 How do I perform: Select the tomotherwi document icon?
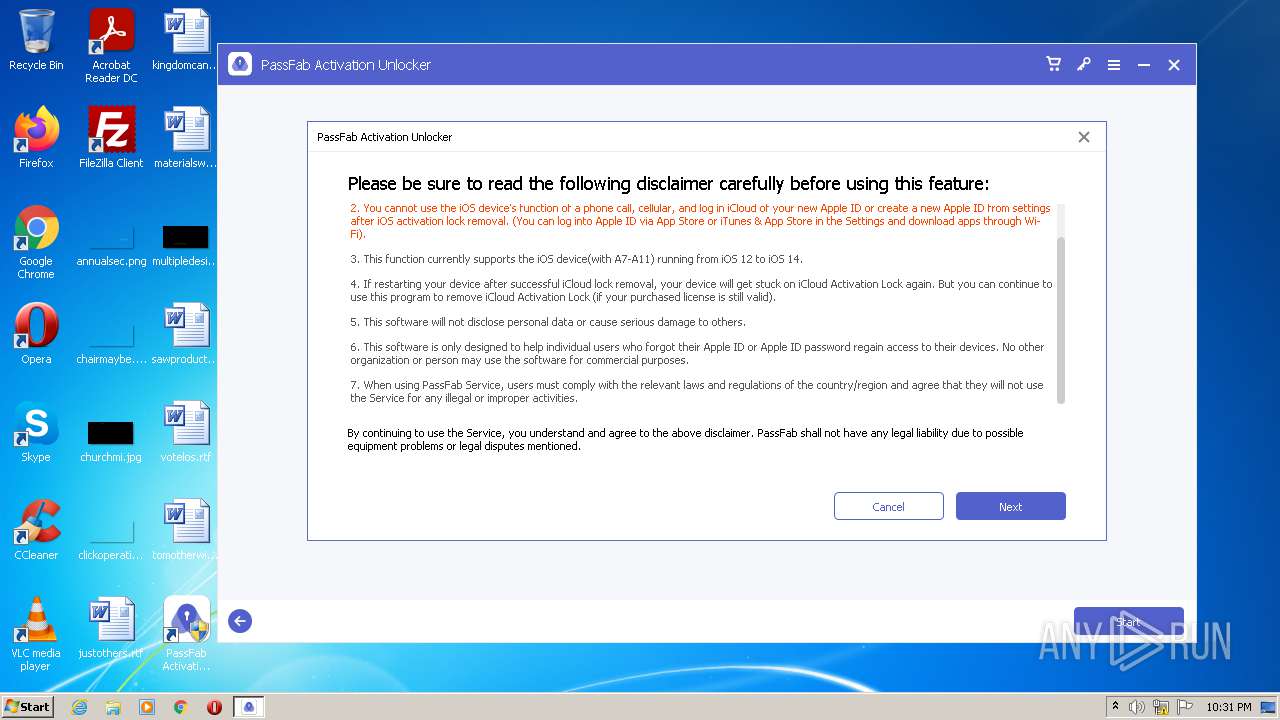186,530
